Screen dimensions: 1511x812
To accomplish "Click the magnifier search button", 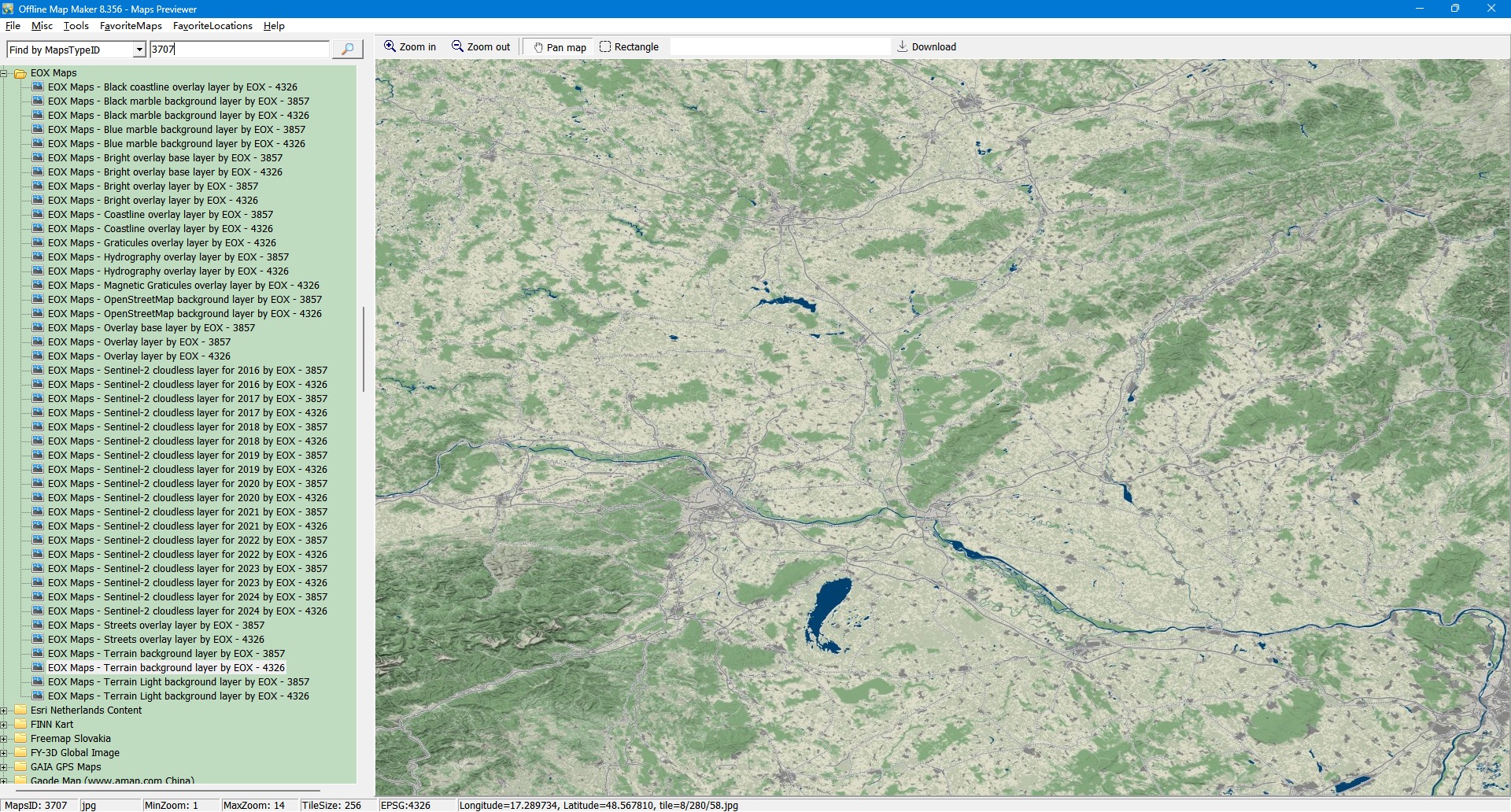I will 347,50.
